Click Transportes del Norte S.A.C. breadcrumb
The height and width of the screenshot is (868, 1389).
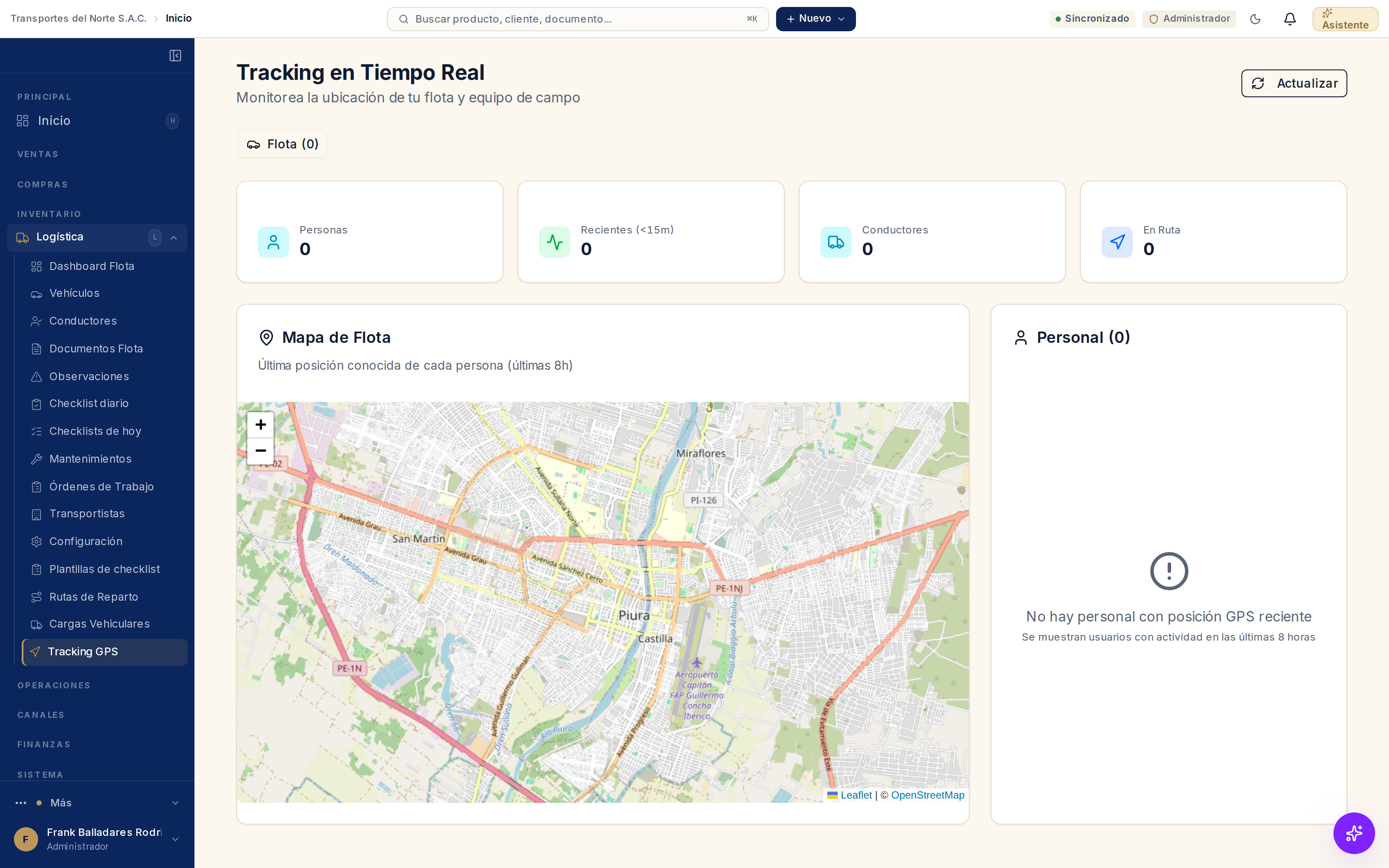point(79,18)
